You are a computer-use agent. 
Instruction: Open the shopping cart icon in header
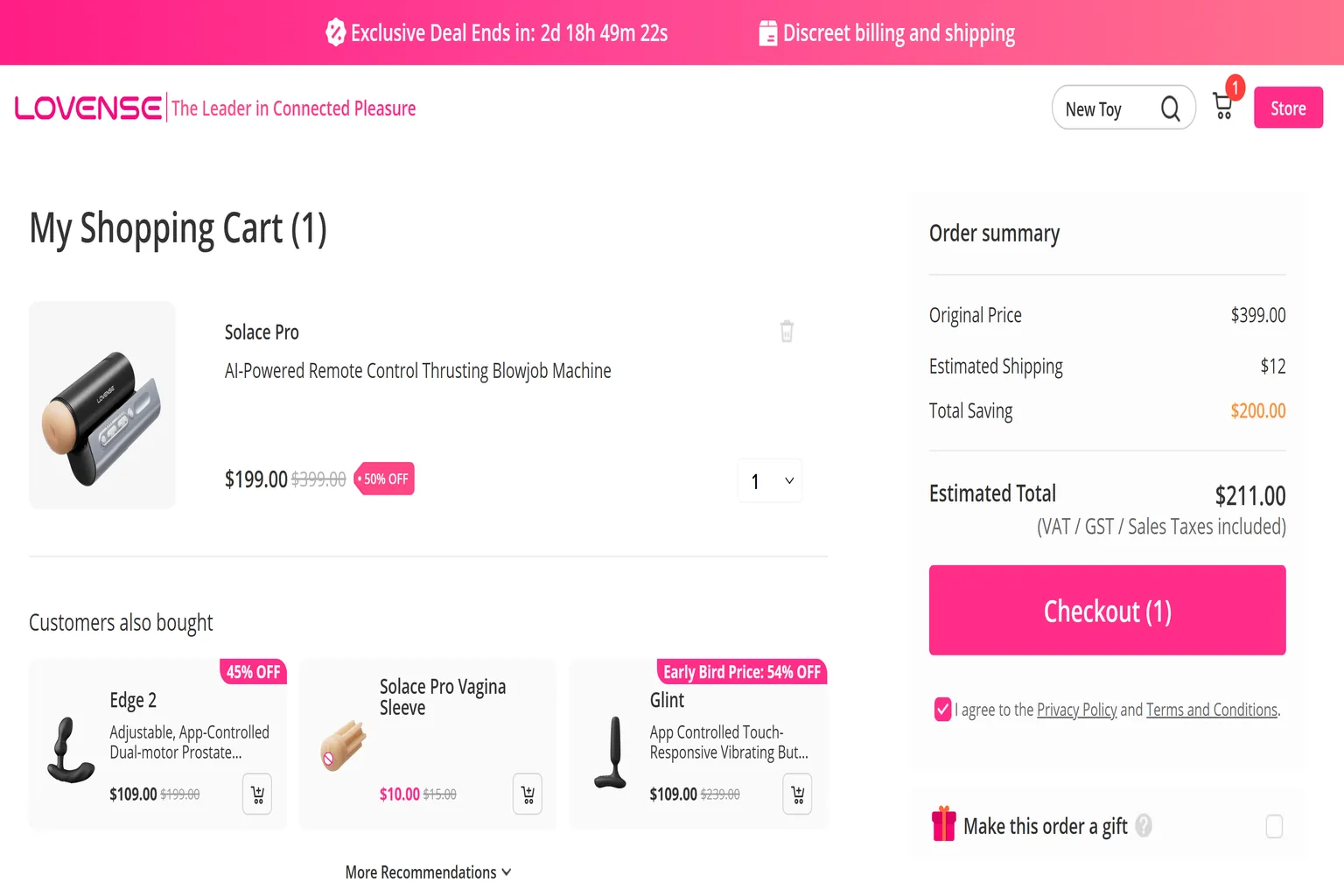click(x=1223, y=107)
